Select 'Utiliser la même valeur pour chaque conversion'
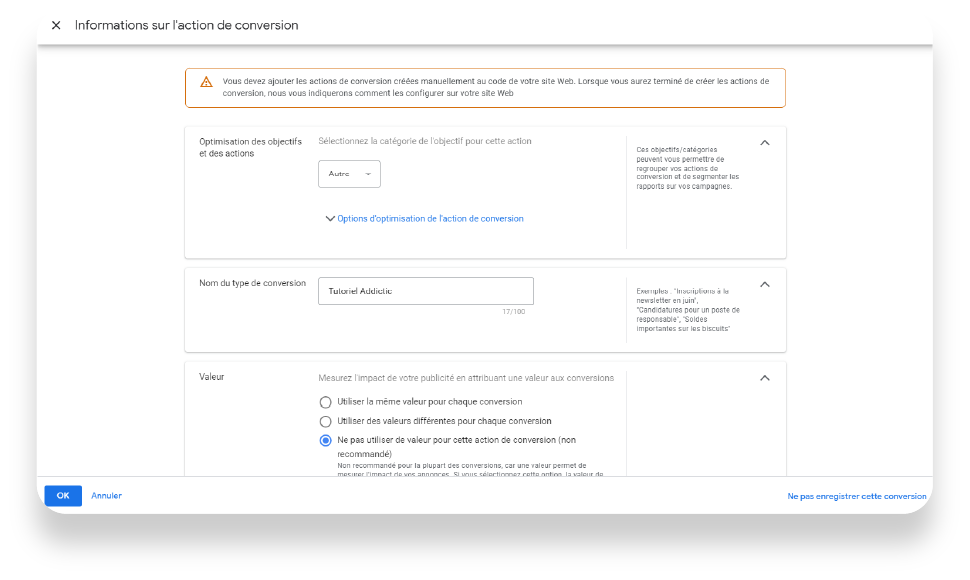The height and width of the screenshot is (580, 970). tap(325, 402)
